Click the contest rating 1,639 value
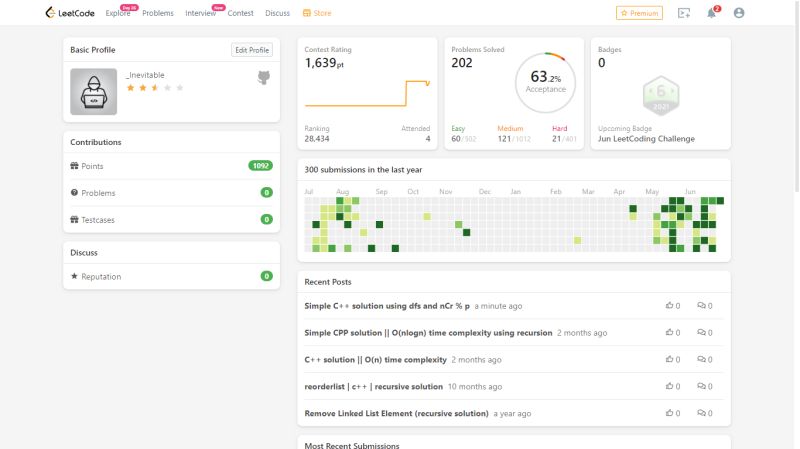This screenshot has height=449, width=800. pyautogui.click(x=324, y=63)
